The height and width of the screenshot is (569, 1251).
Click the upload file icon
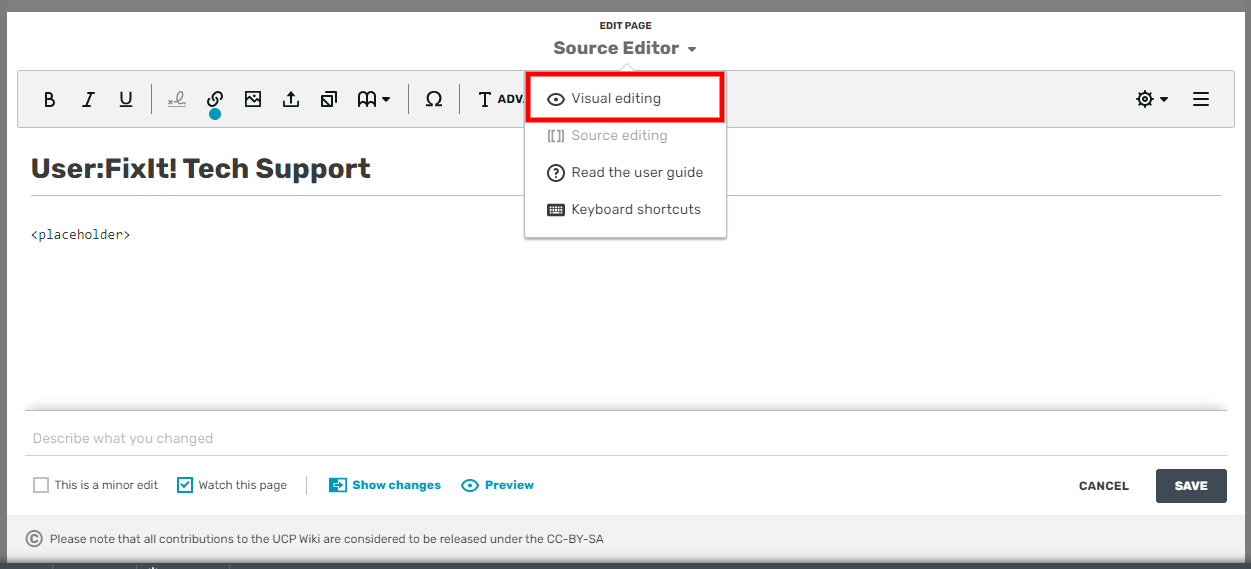pyautogui.click(x=291, y=99)
